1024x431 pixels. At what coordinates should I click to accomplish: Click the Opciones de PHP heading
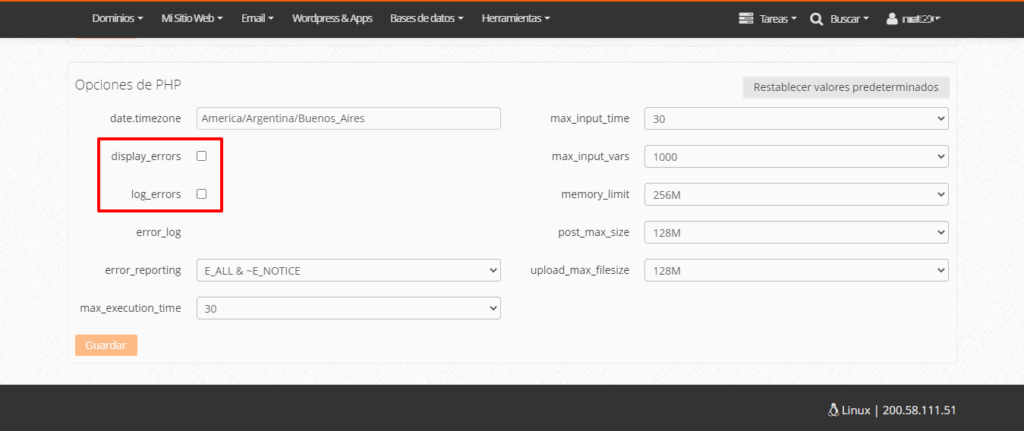coord(129,85)
